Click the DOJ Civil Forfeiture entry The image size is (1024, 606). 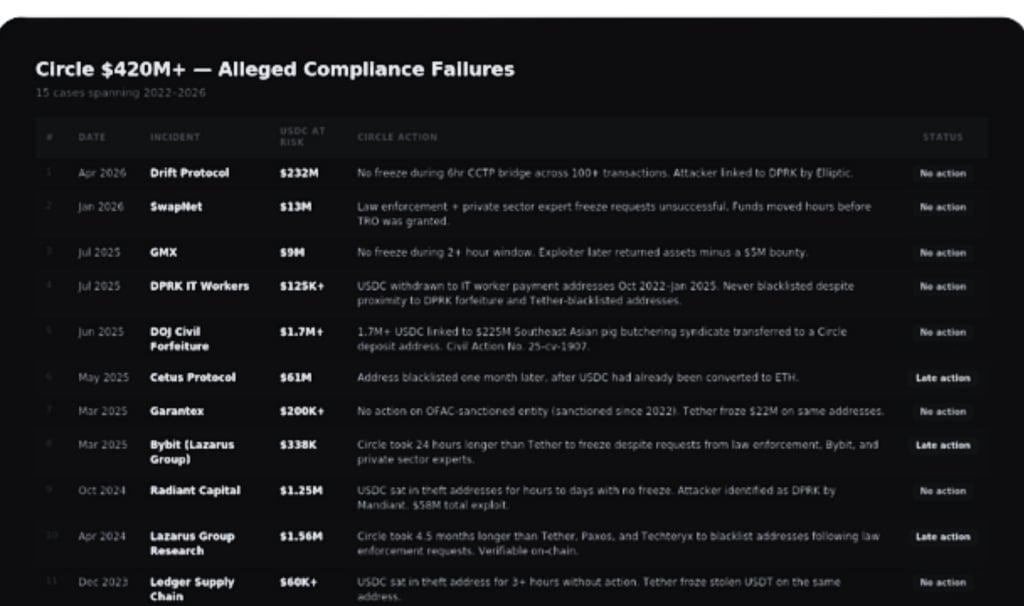[179, 339]
